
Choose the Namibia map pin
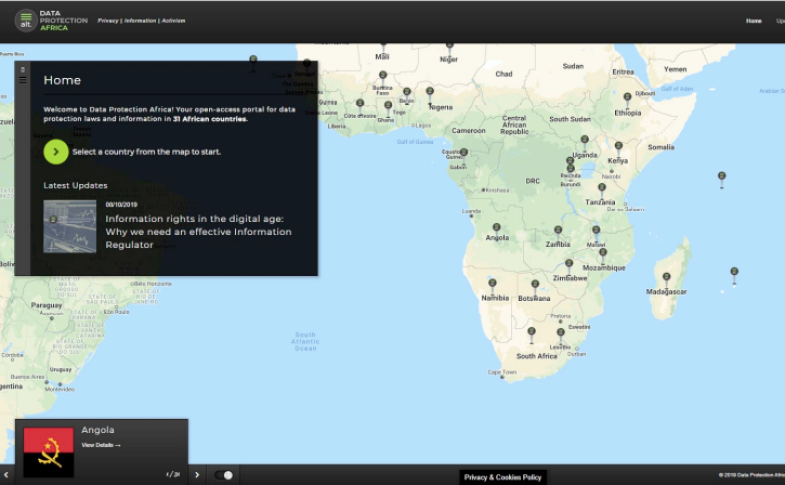point(492,284)
